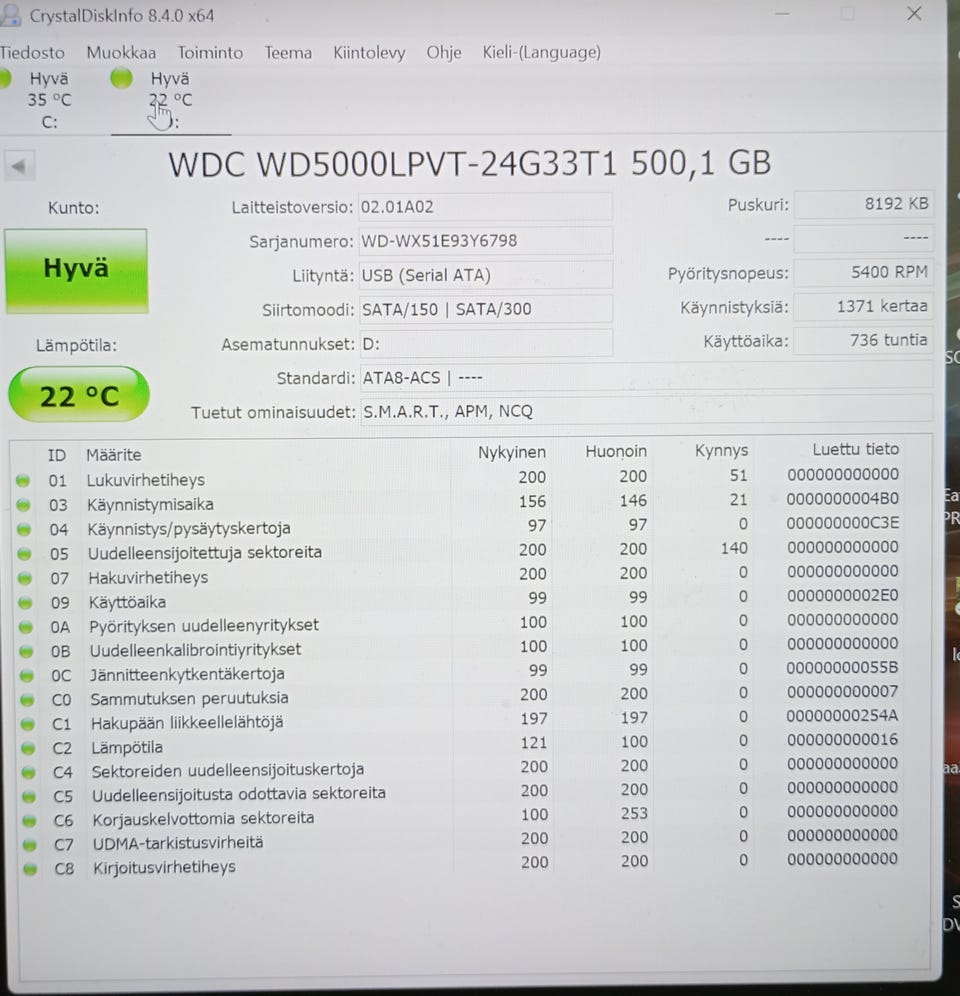
Task: Click the status dot of row 04 Käynnistys/pysäytyskertoja
Action: tap(24, 529)
